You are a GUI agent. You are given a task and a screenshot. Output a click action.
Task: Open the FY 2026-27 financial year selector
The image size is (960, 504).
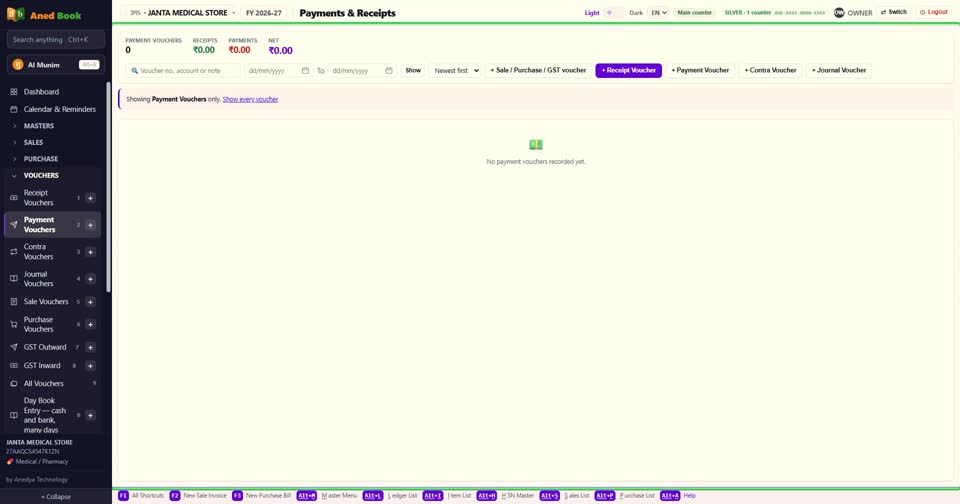pos(264,13)
